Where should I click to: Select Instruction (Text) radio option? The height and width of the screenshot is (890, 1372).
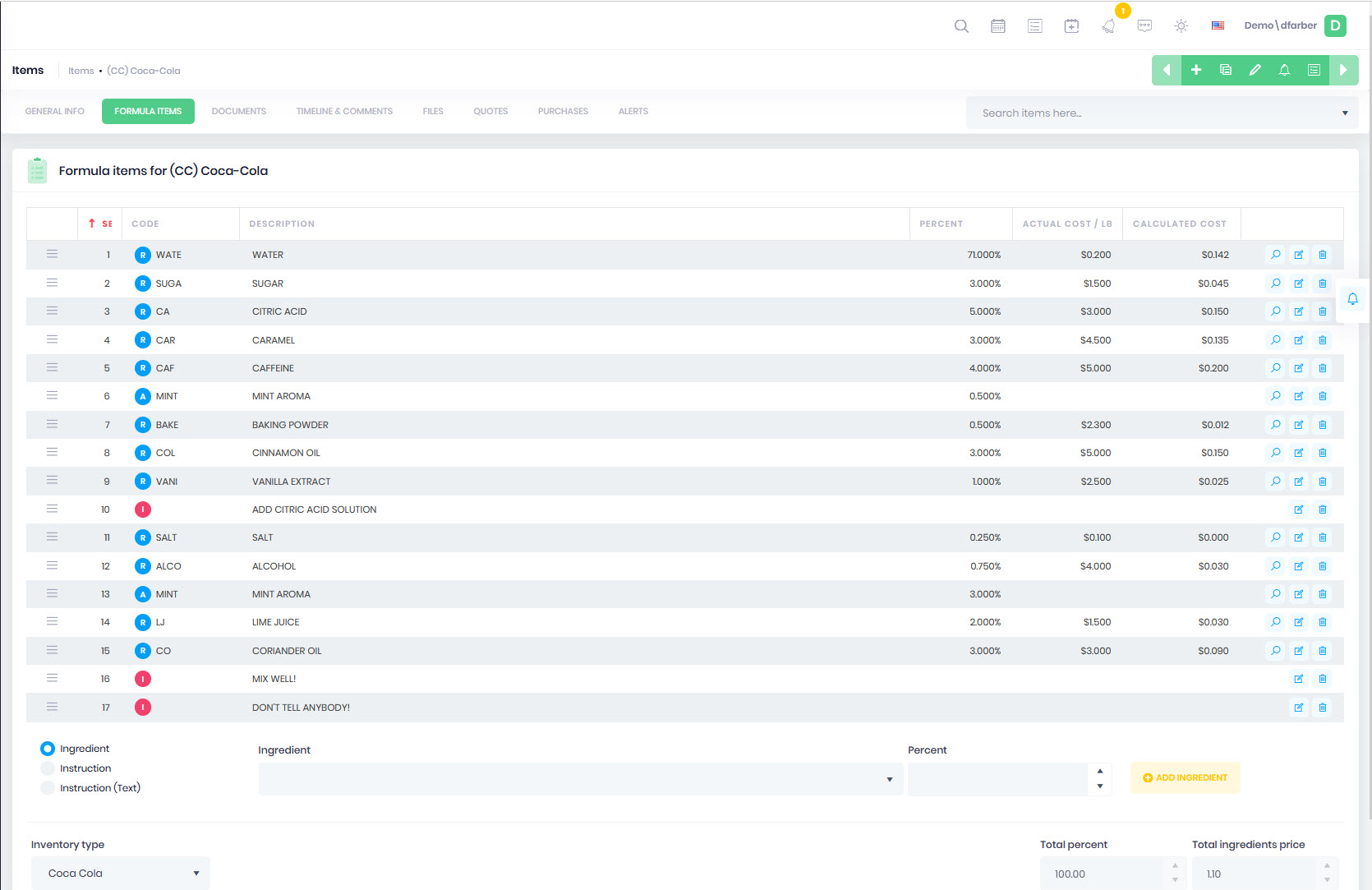click(48, 788)
